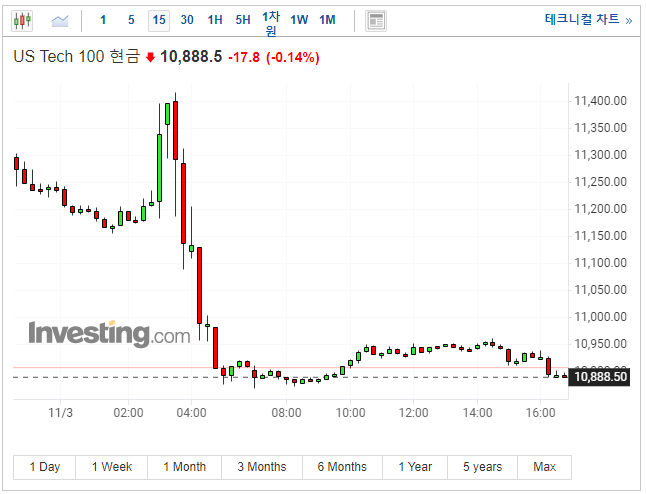Viewport: 646px width, 494px height.
Task: Click the 08:00 time axis label
Action: pyautogui.click(x=286, y=412)
